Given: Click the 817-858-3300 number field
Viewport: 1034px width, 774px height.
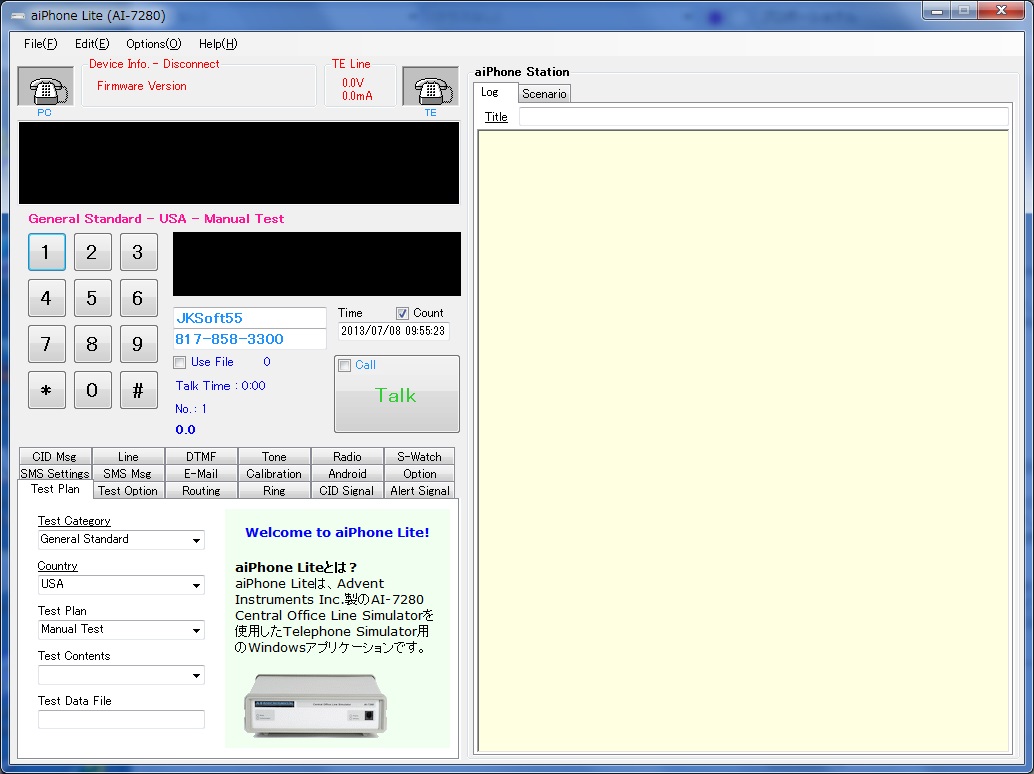Looking at the screenshot, I should click(x=250, y=339).
